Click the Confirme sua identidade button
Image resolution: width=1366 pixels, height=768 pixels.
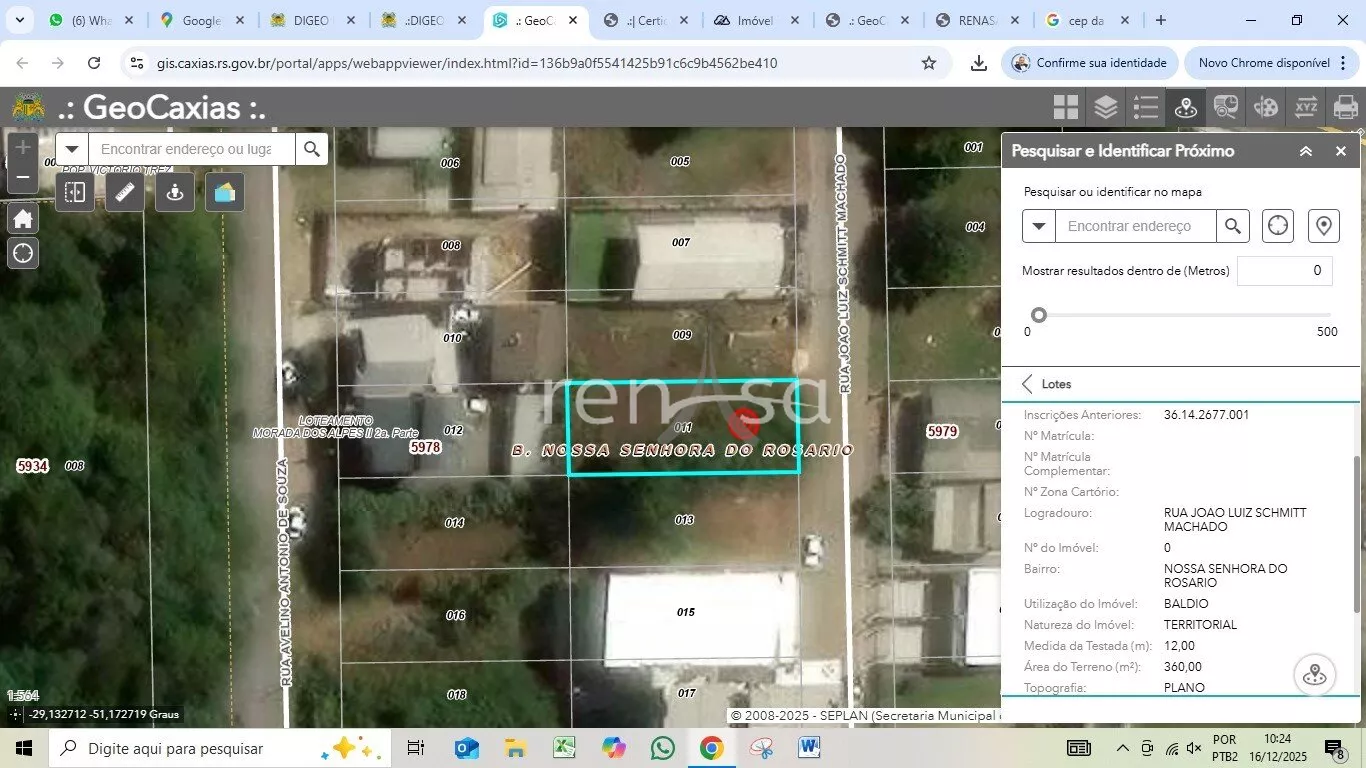pyautogui.click(x=1089, y=63)
